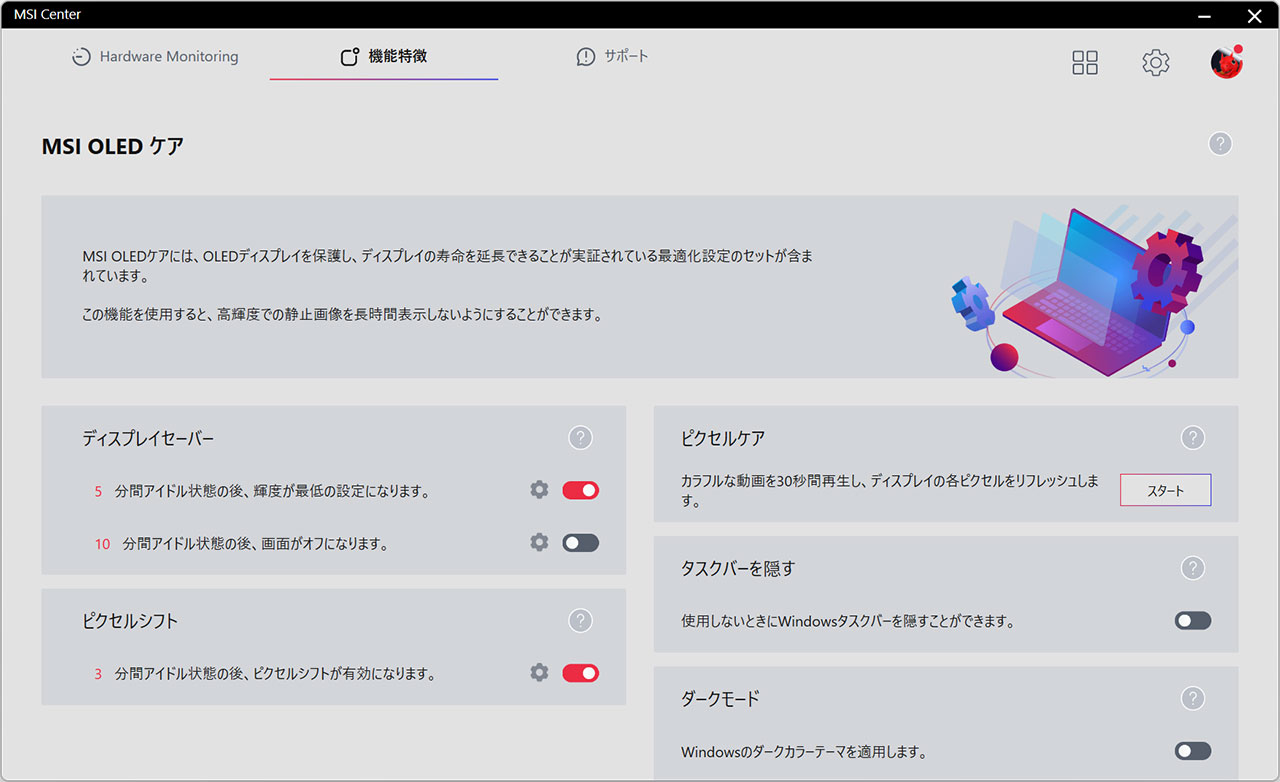Click the red 3 minutes value
Screen dimensions: 1280x782
(x=98, y=674)
